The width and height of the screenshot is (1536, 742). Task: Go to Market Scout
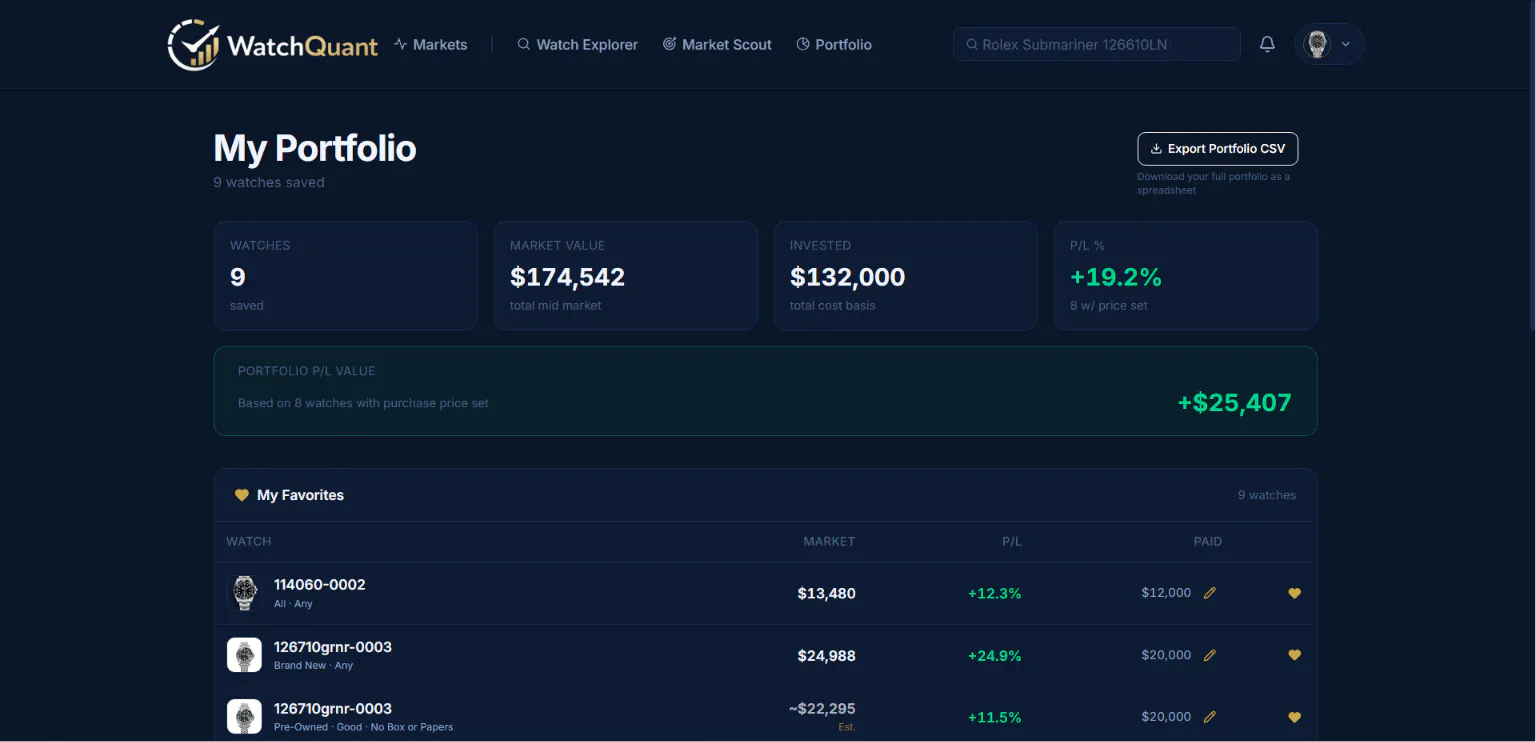(717, 45)
